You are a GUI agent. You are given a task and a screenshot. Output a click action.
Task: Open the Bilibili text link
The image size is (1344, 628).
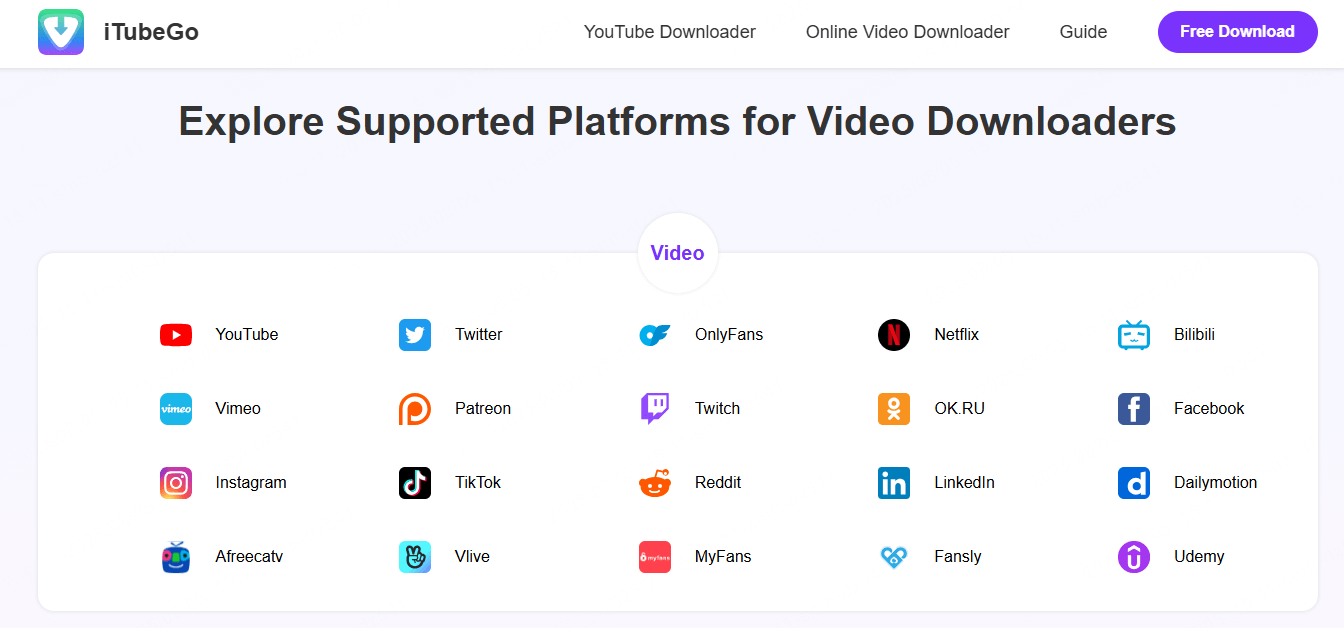1195,335
